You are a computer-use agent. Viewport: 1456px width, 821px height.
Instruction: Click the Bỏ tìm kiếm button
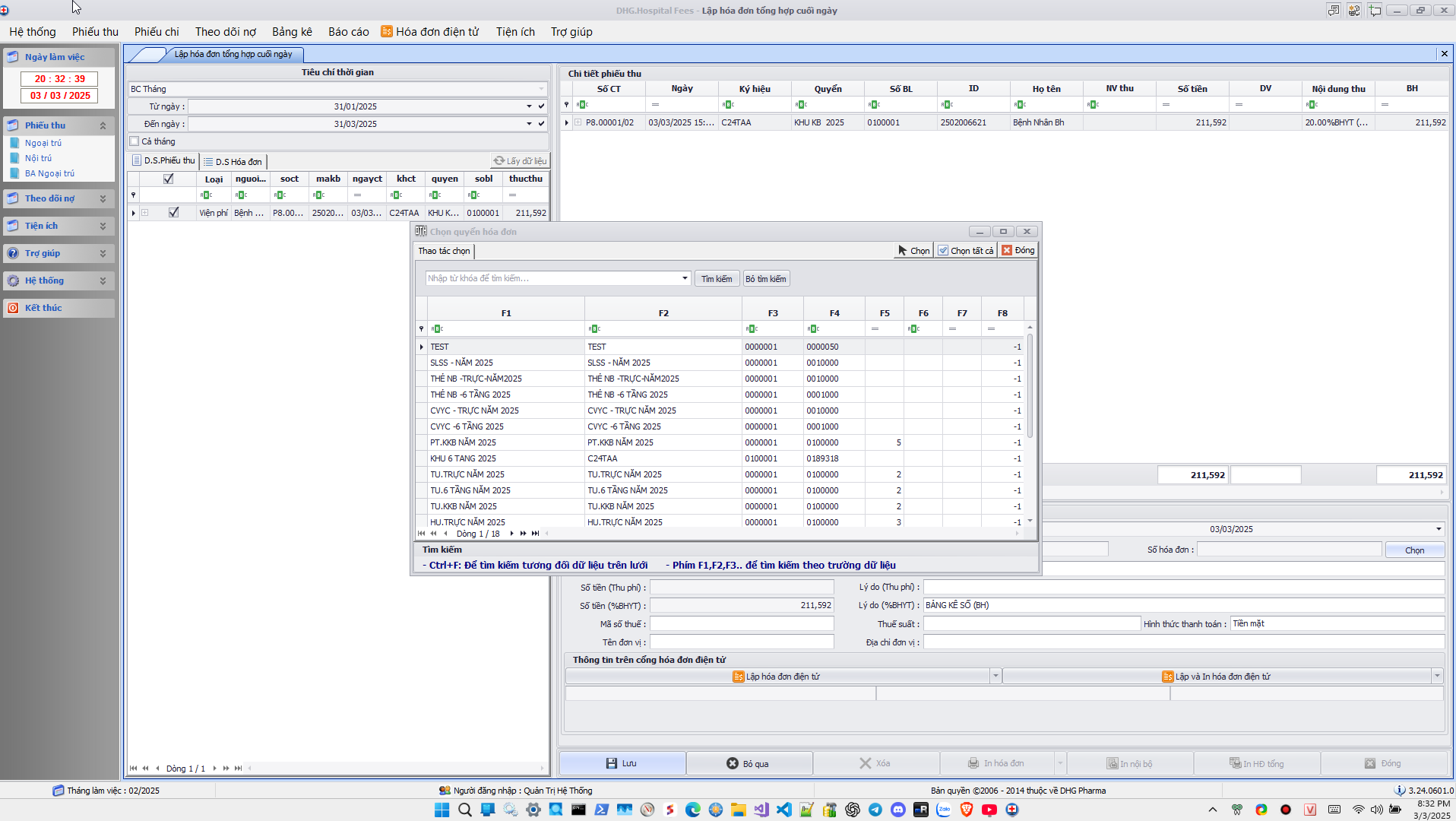pyautogui.click(x=766, y=279)
